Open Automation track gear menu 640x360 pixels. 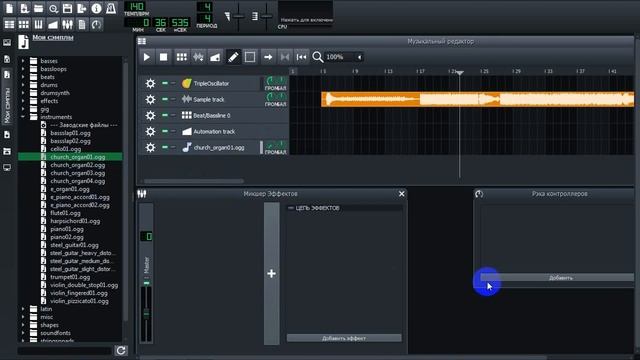150,131
